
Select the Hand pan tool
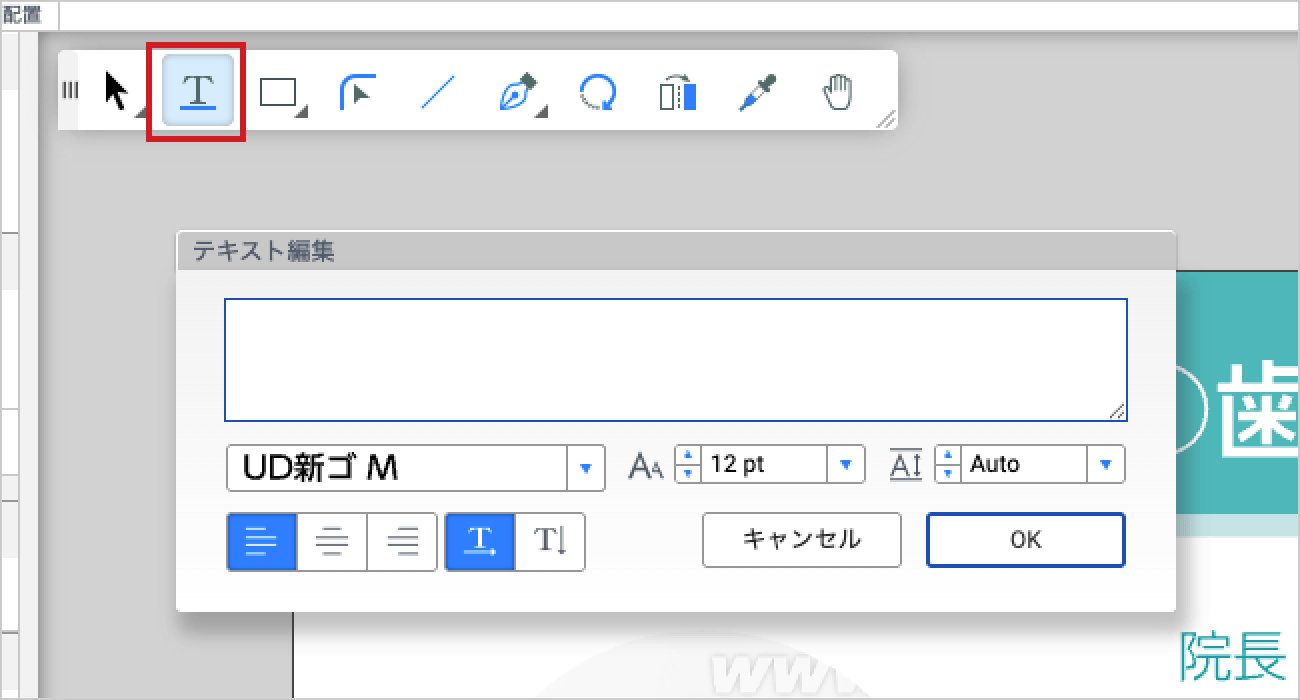(x=838, y=92)
